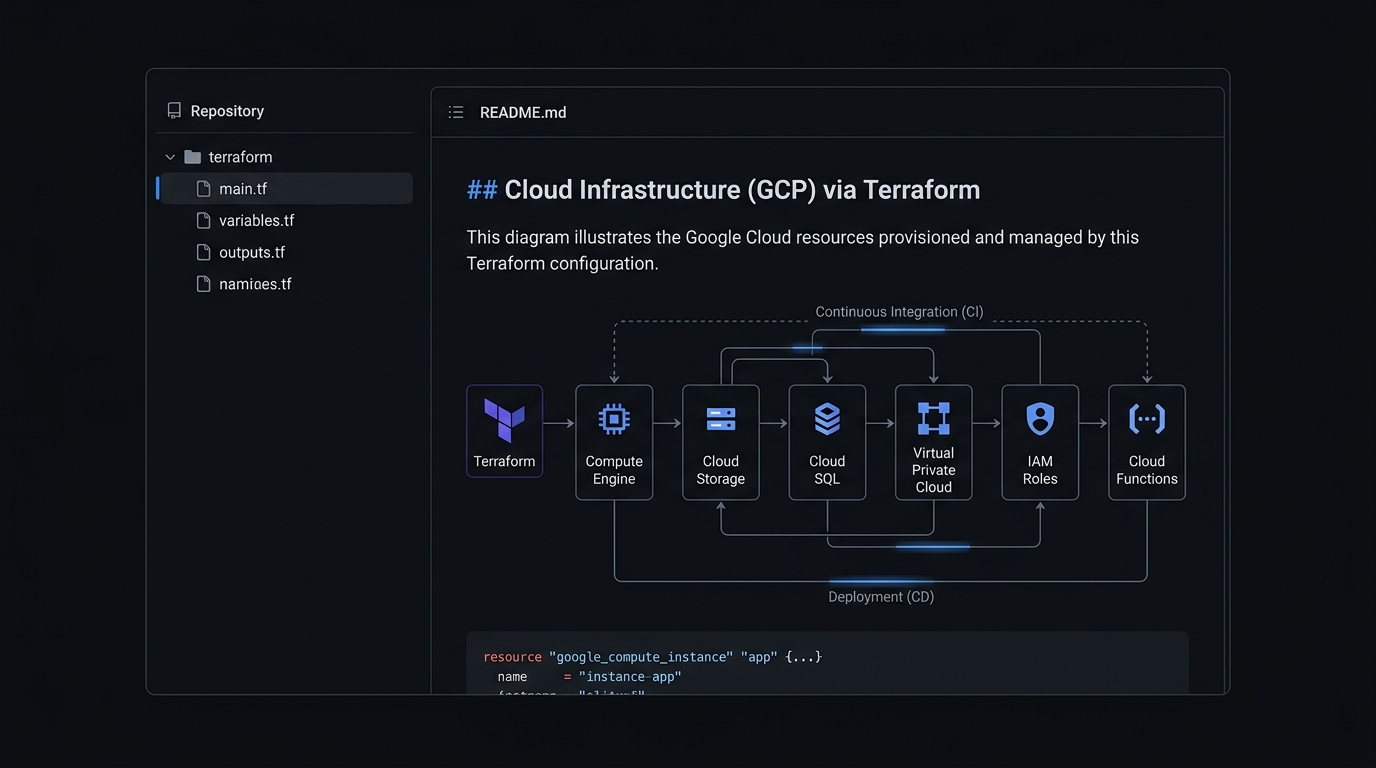The height and width of the screenshot is (768, 1376).
Task: Collapse the terraform folder chevron
Action: 170,157
